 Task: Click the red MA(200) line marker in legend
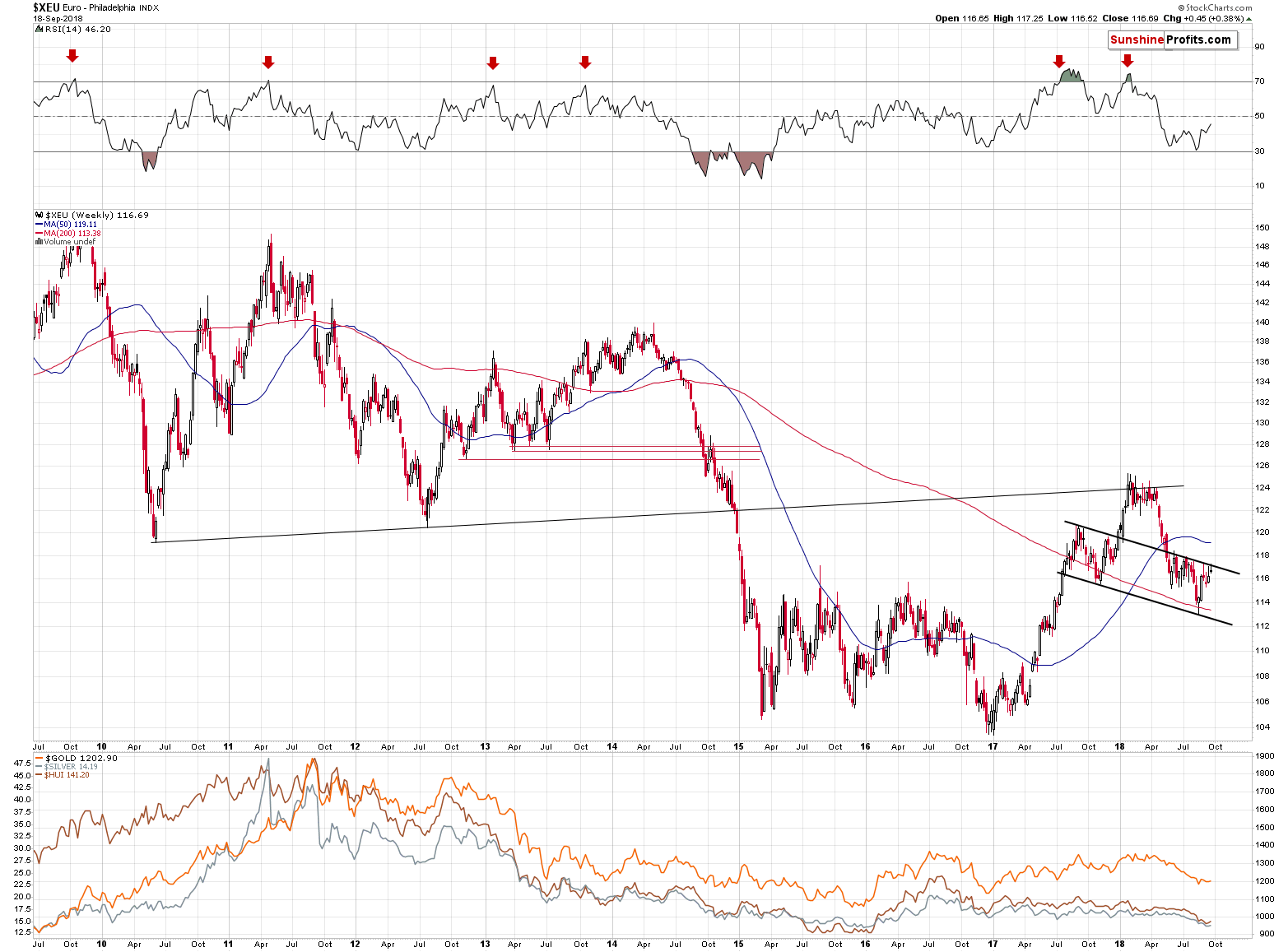[x=39, y=233]
